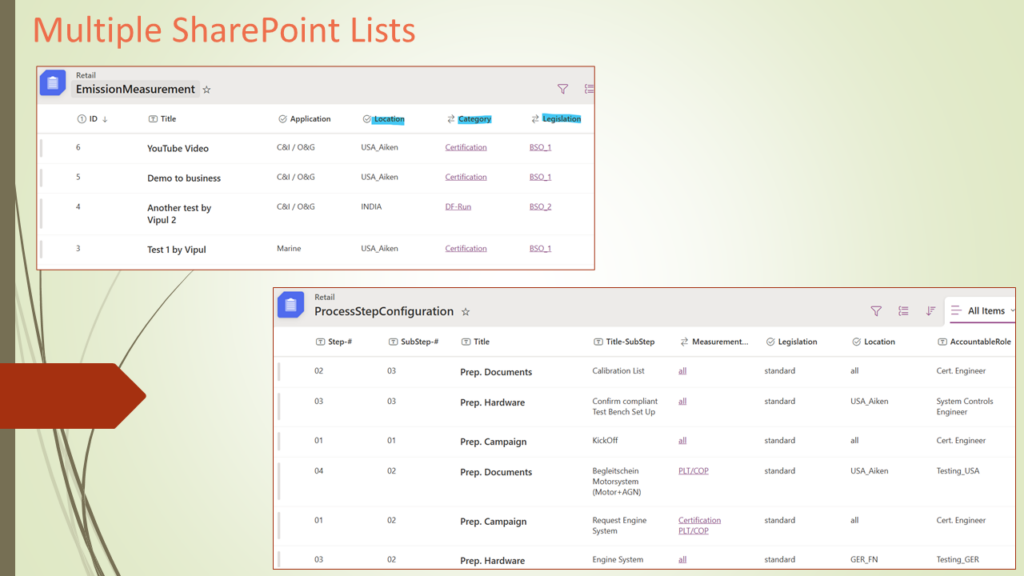This screenshot has height=576, width=1024.
Task: Click the ProcessStepConfiguration list icon
Action: pos(291,305)
